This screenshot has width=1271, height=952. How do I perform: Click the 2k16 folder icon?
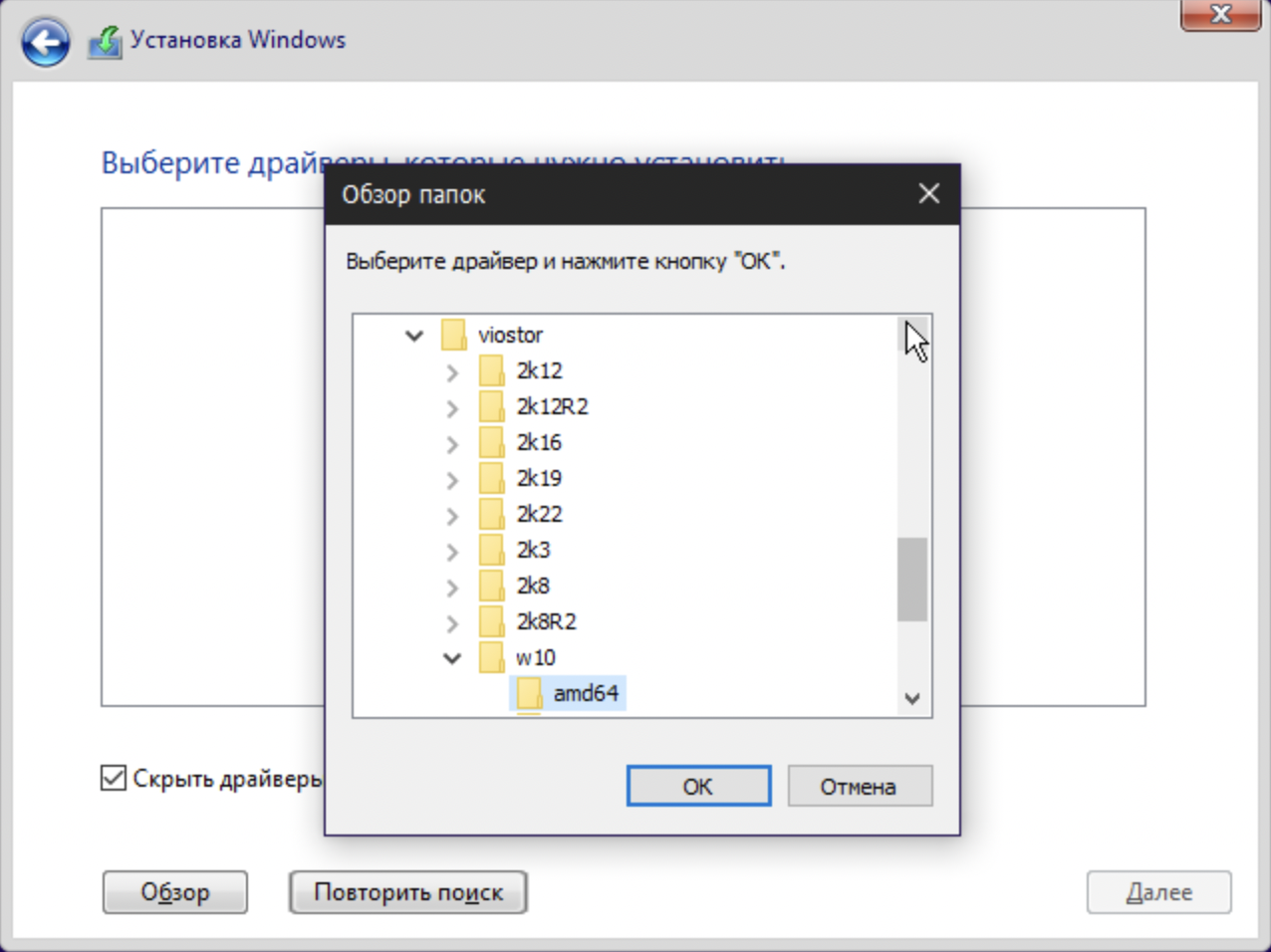(491, 442)
